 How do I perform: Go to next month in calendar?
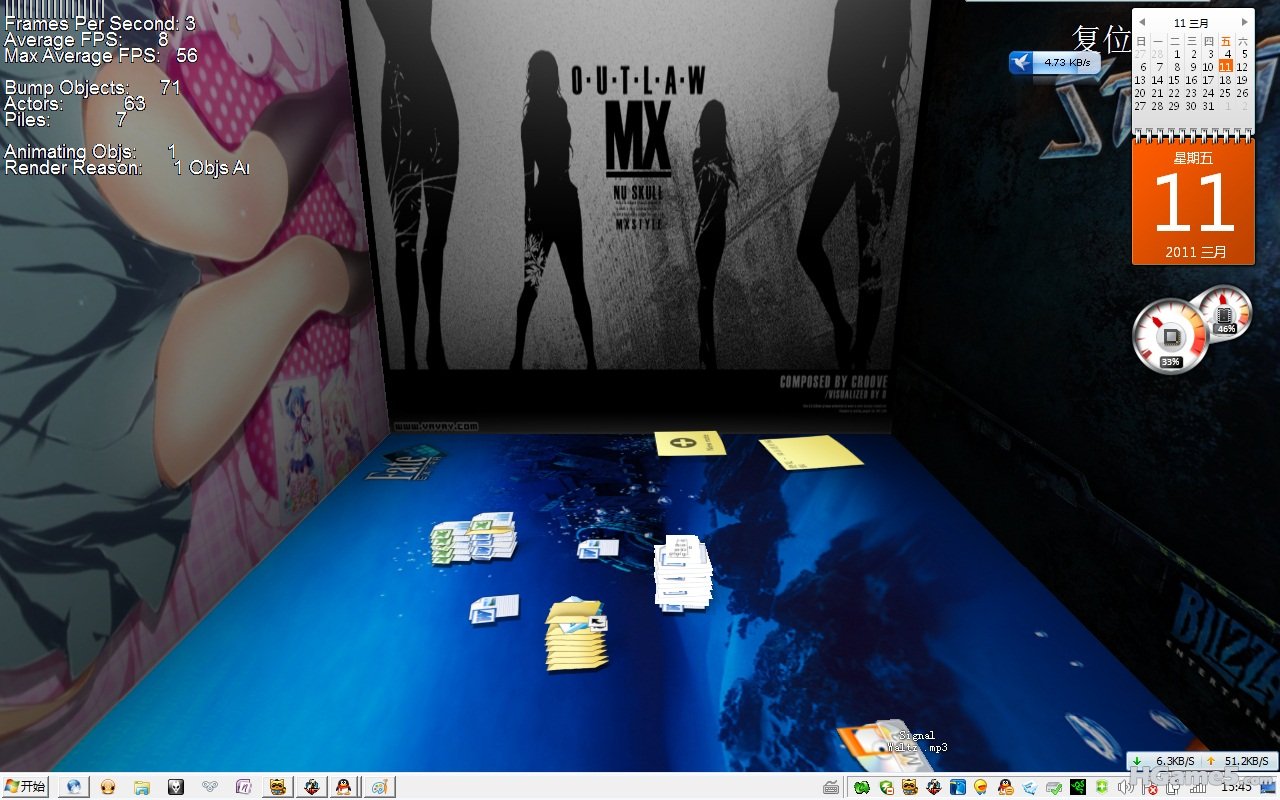tap(1244, 22)
